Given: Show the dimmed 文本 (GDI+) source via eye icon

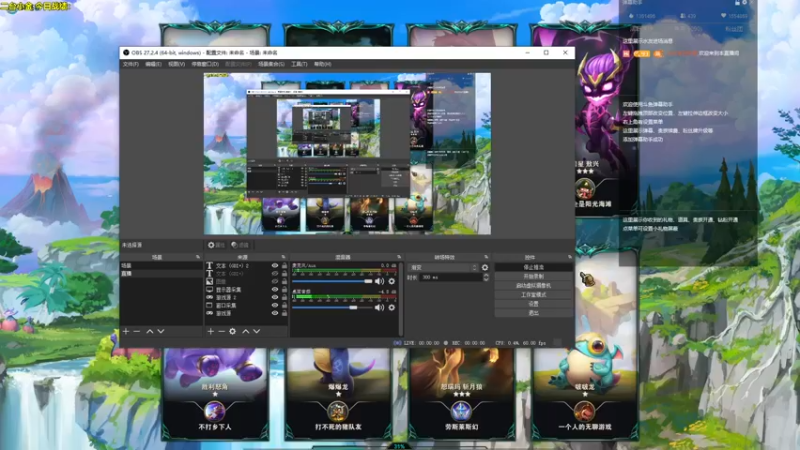Looking at the screenshot, I should (x=275, y=273).
